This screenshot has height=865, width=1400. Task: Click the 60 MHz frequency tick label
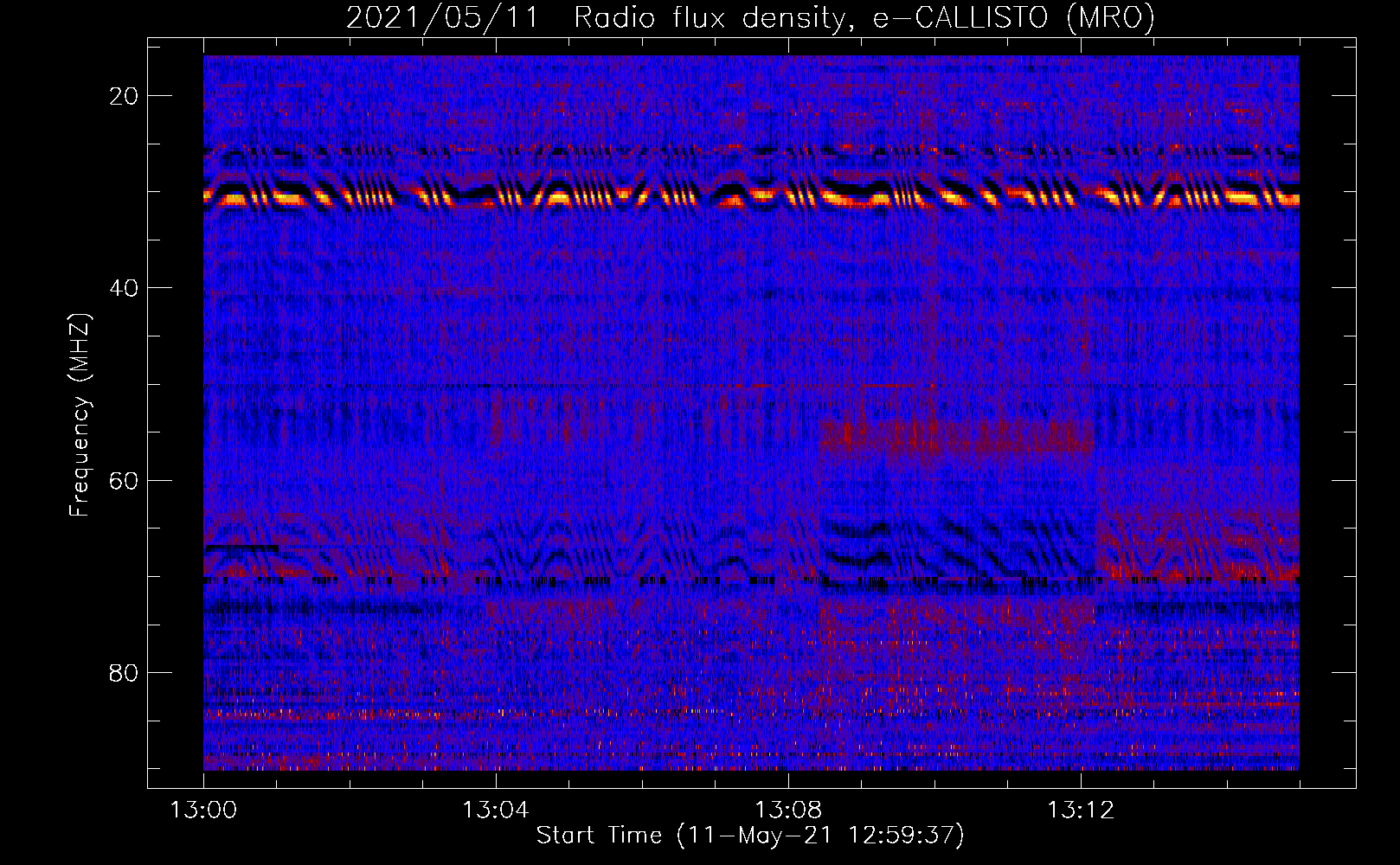coord(125,480)
